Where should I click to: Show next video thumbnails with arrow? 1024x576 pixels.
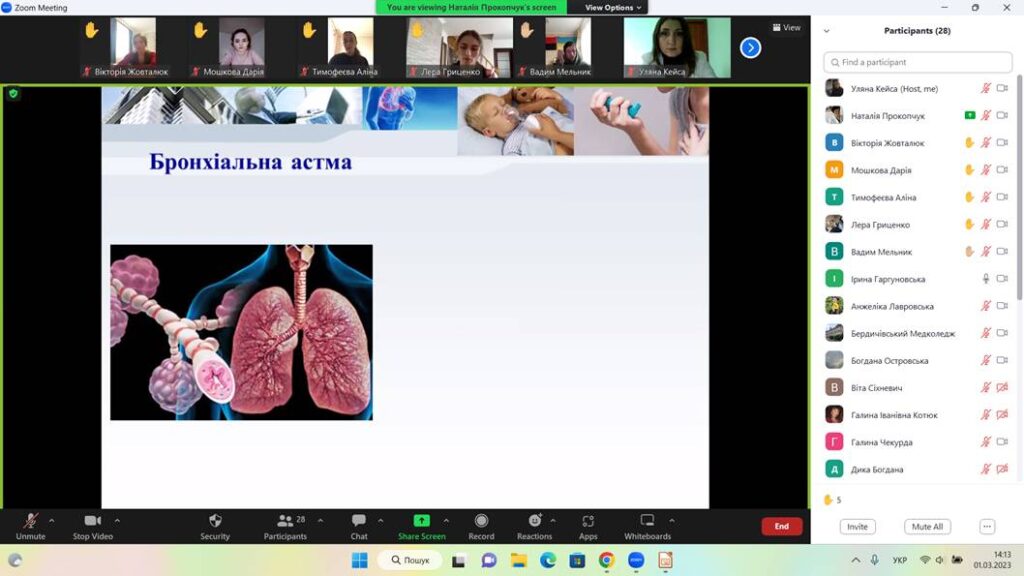750,47
